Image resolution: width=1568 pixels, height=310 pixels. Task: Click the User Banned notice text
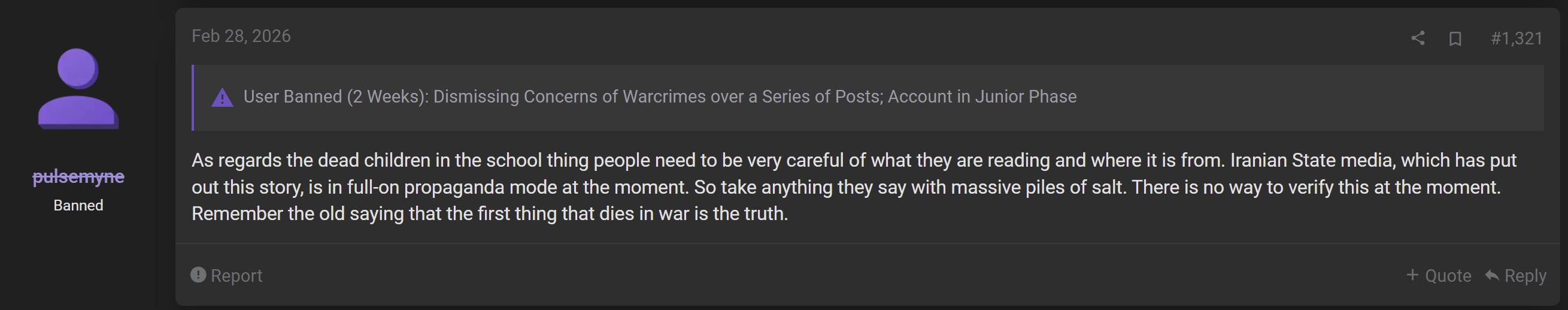(660, 97)
